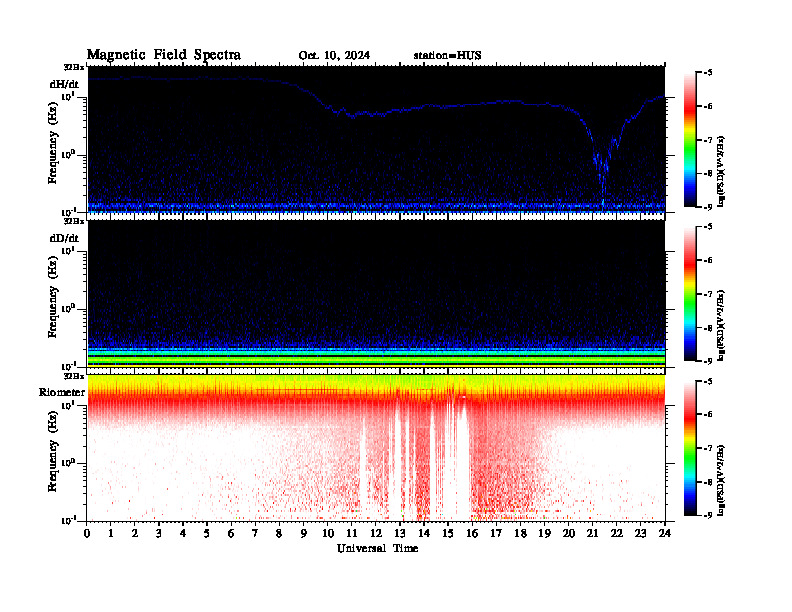Click the "6" tick on the time axis
This screenshot has width=792, height=612.
(x=231, y=534)
